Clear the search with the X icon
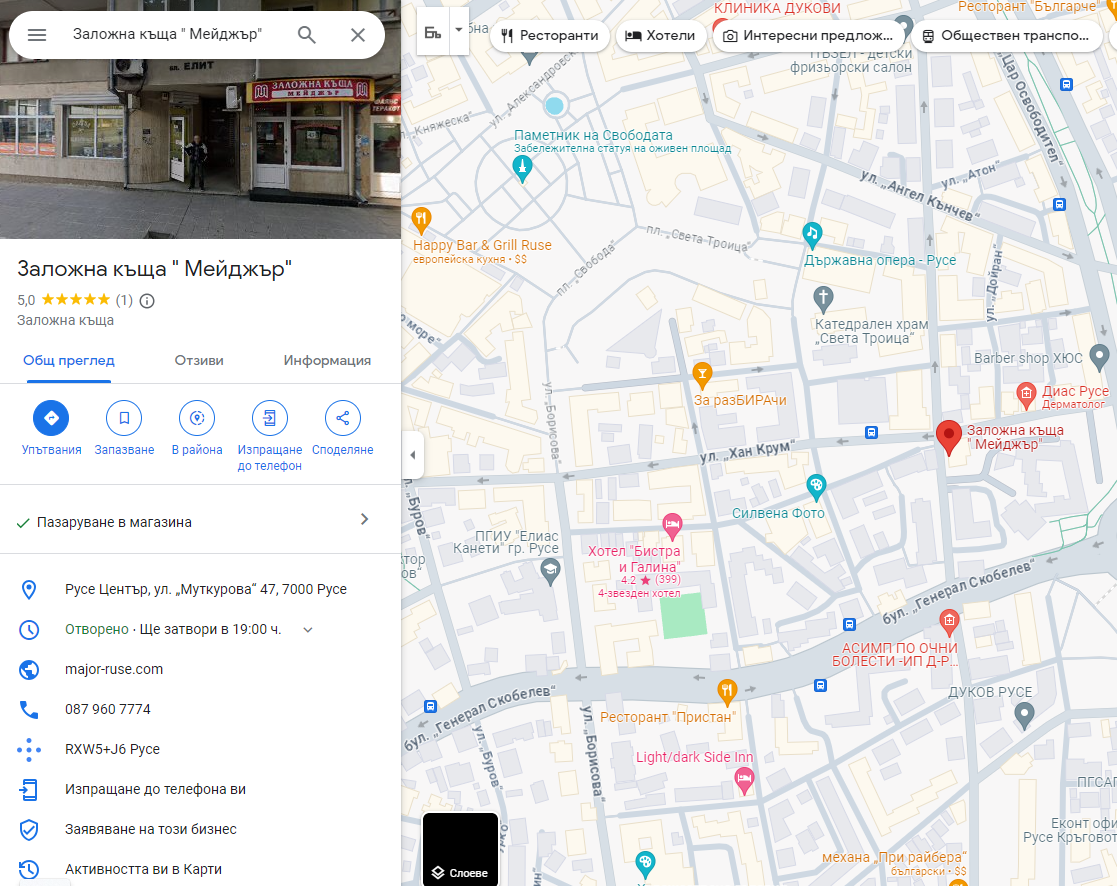The image size is (1117, 886). (x=358, y=35)
